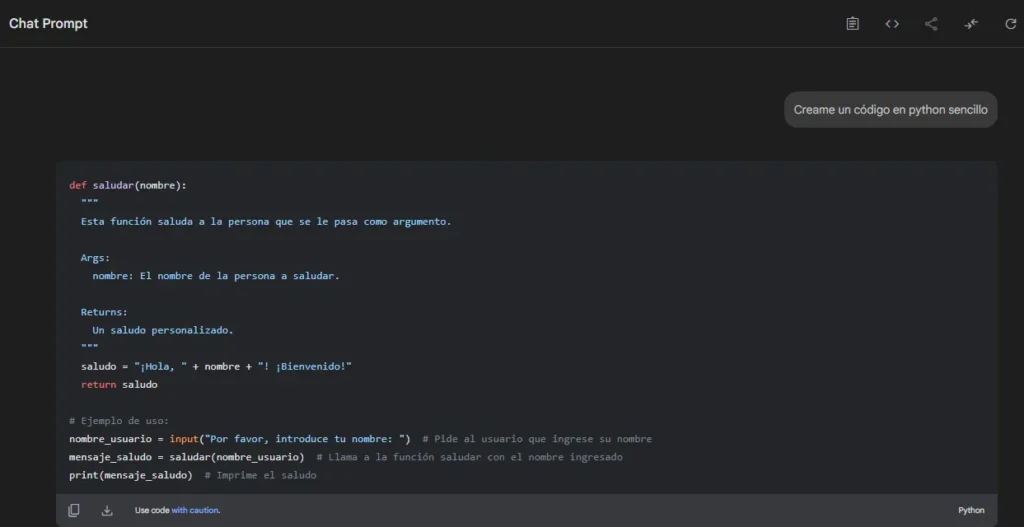Click the 'Python' language label
1024x527 pixels.
point(971,511)
